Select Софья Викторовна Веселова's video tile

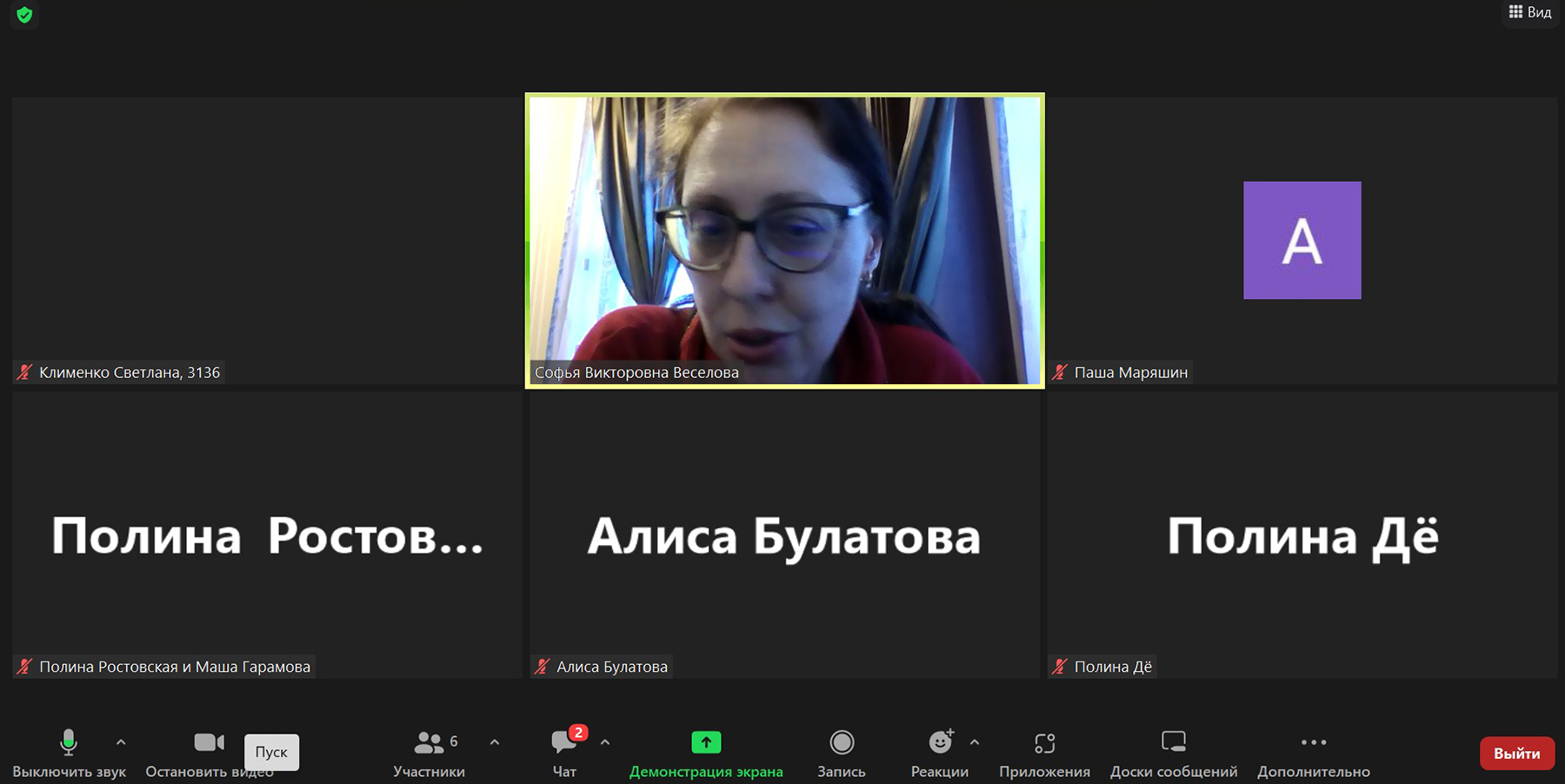[x=785, y=241]
